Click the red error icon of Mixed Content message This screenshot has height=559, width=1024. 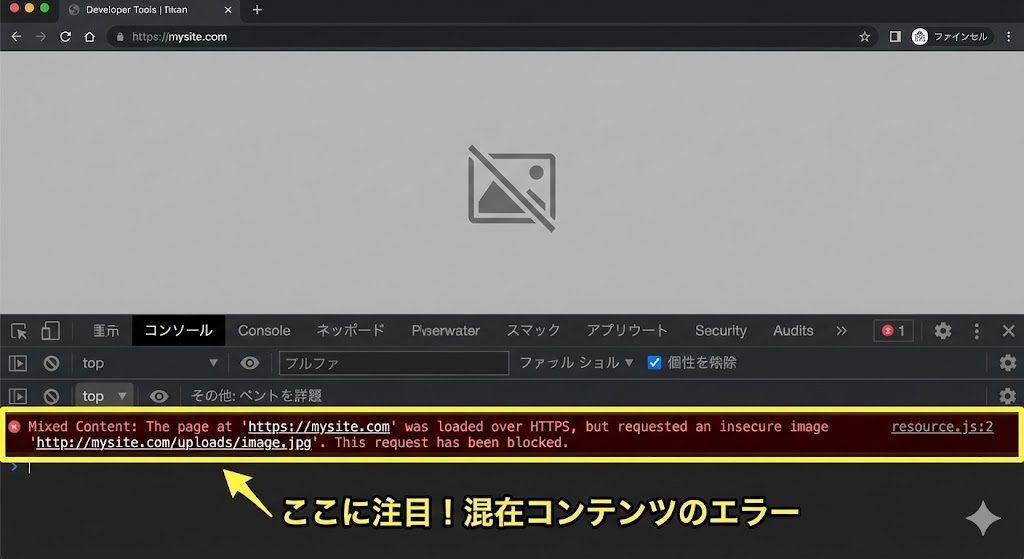14,427
